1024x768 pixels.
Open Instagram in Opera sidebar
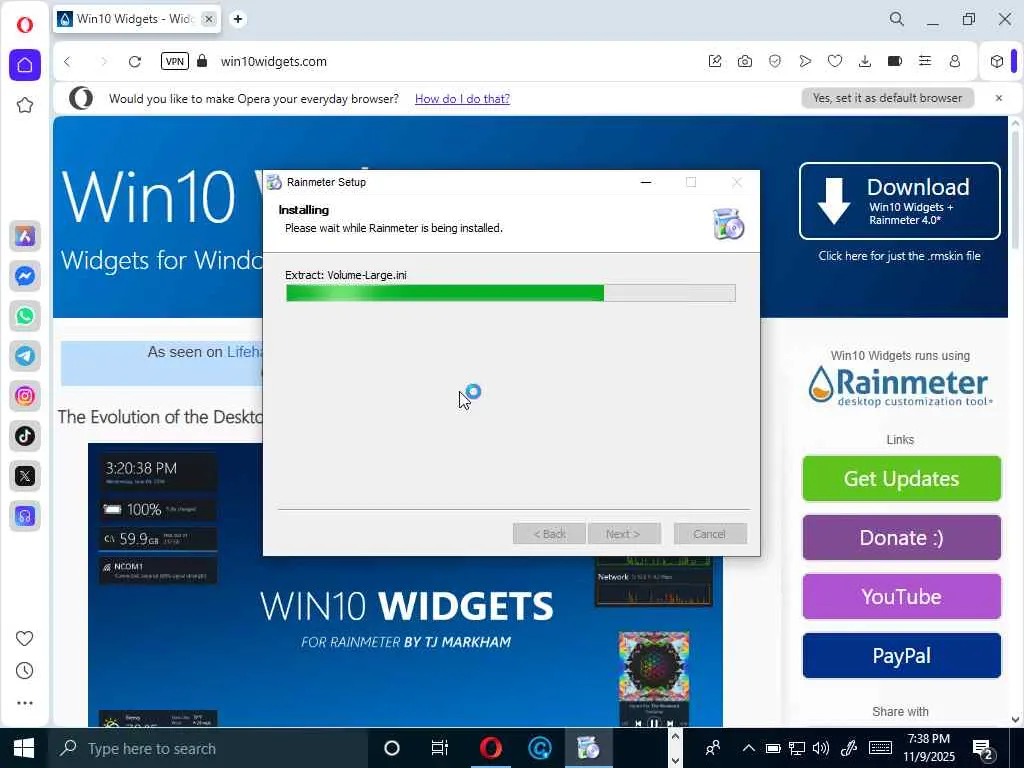pos(25,396)
